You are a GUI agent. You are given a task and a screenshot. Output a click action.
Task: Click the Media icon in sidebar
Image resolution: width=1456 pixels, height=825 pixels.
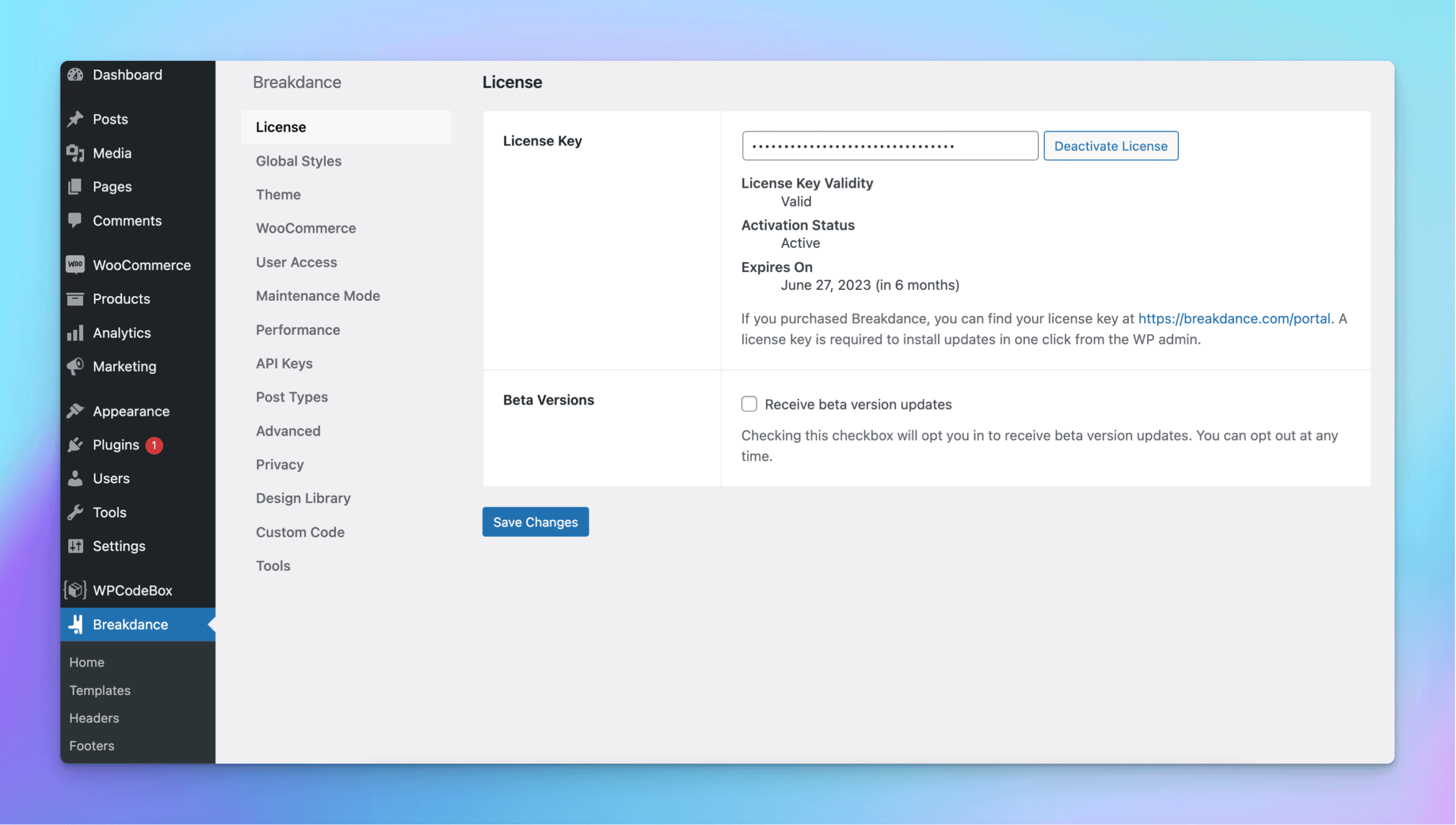[75, 153]
